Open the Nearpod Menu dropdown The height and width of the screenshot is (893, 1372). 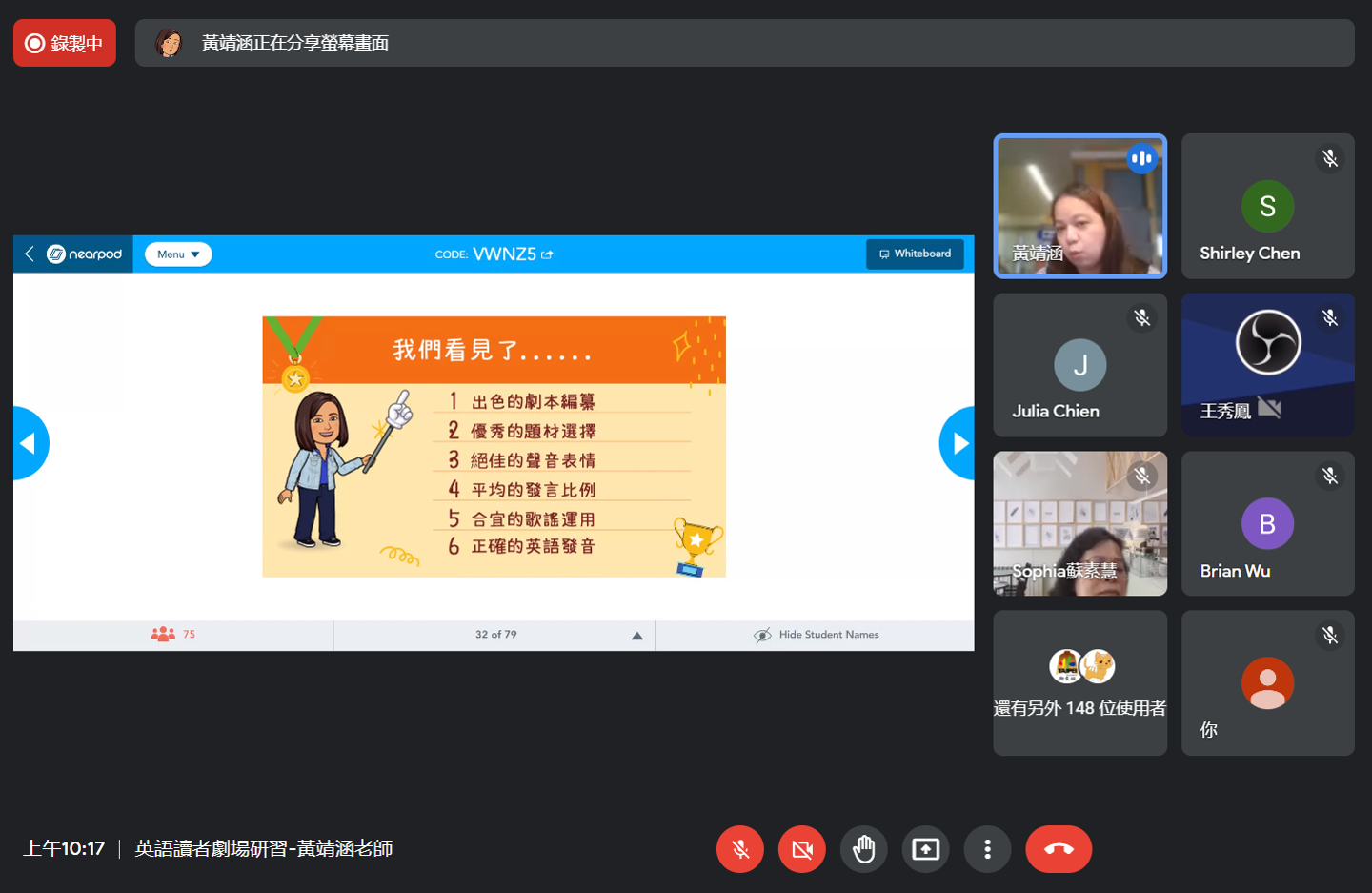pyautogui.click(x=178, y=254)
